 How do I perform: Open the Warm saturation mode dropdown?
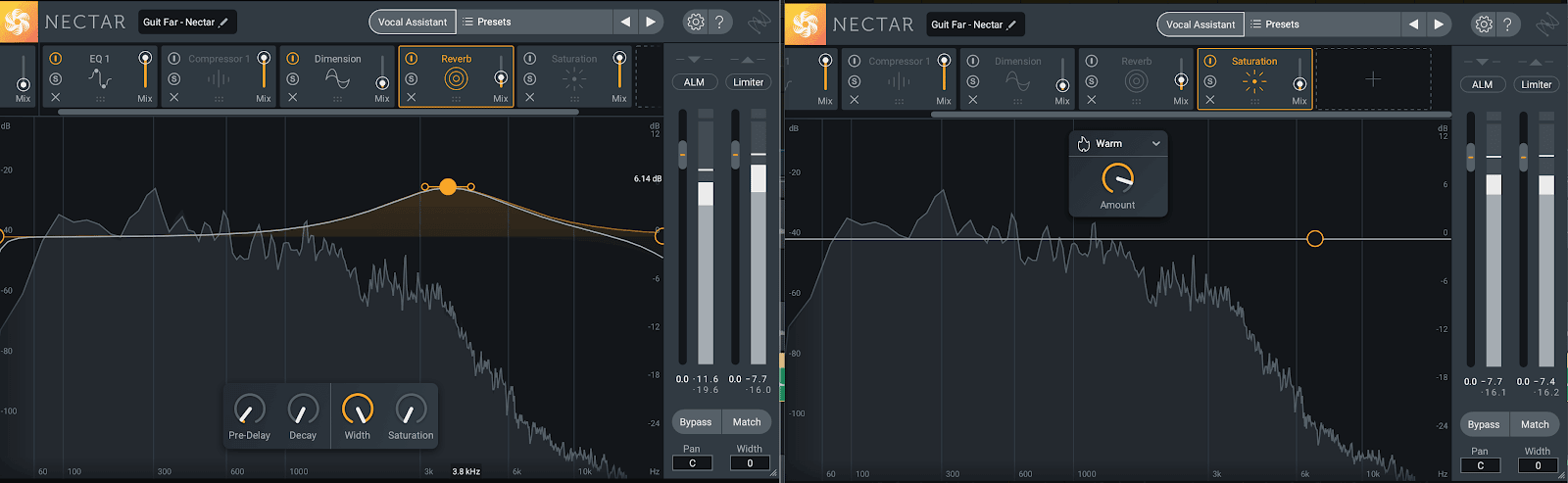[x=1118, y=143]
